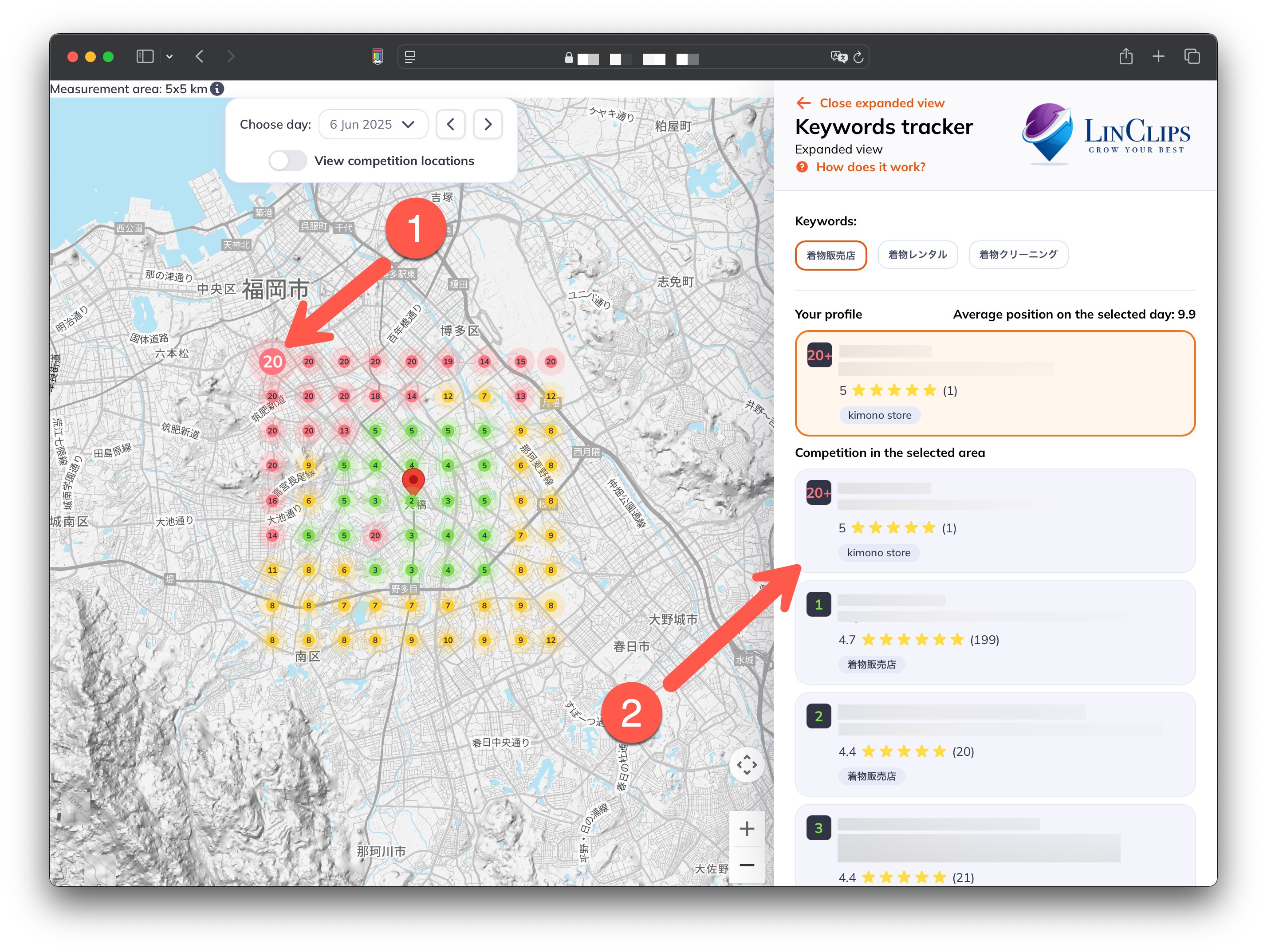Screen dimensions: 1267x952
Task: Zoom in on the map
Action: pos(746,828)
